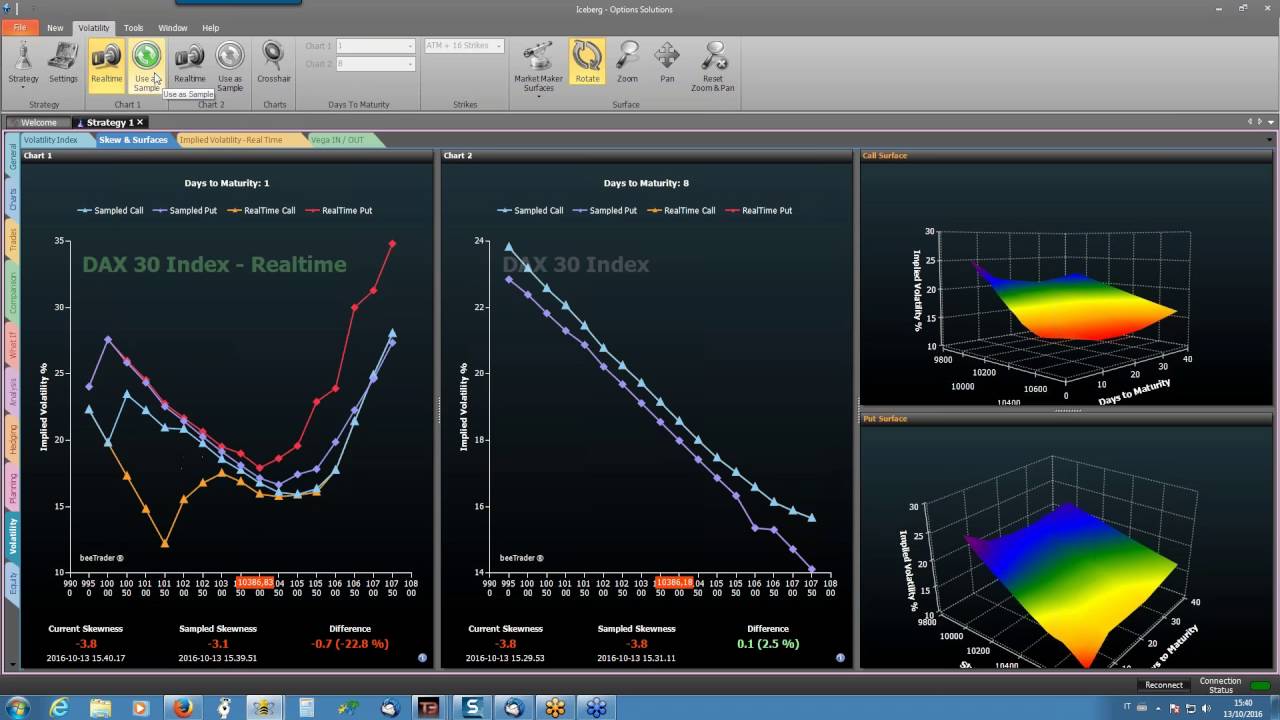The height and width of the screenshot is (720, 1280).
Task: Open the Tools ribbon tab
Action: pyautogui.click(x=133, y=28)
